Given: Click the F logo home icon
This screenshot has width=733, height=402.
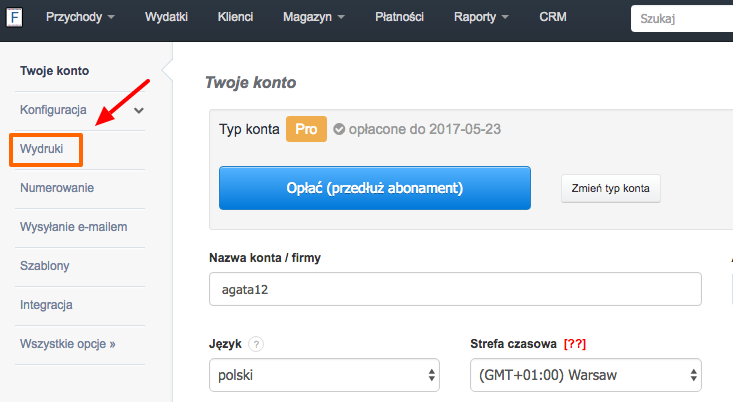Looking at the screenshot, I should (18, 17).
